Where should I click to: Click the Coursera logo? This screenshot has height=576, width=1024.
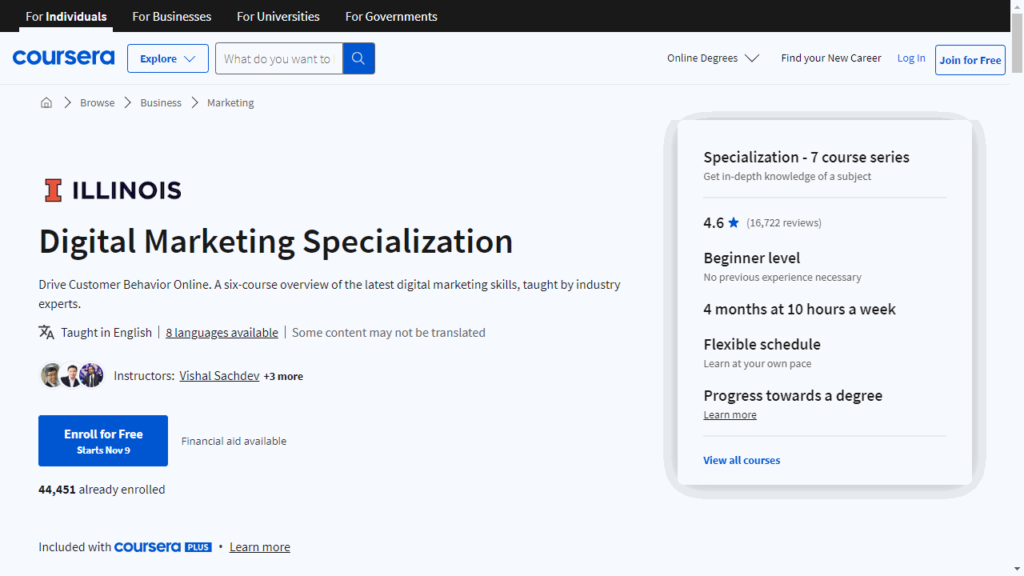click(x=63, y=58)
